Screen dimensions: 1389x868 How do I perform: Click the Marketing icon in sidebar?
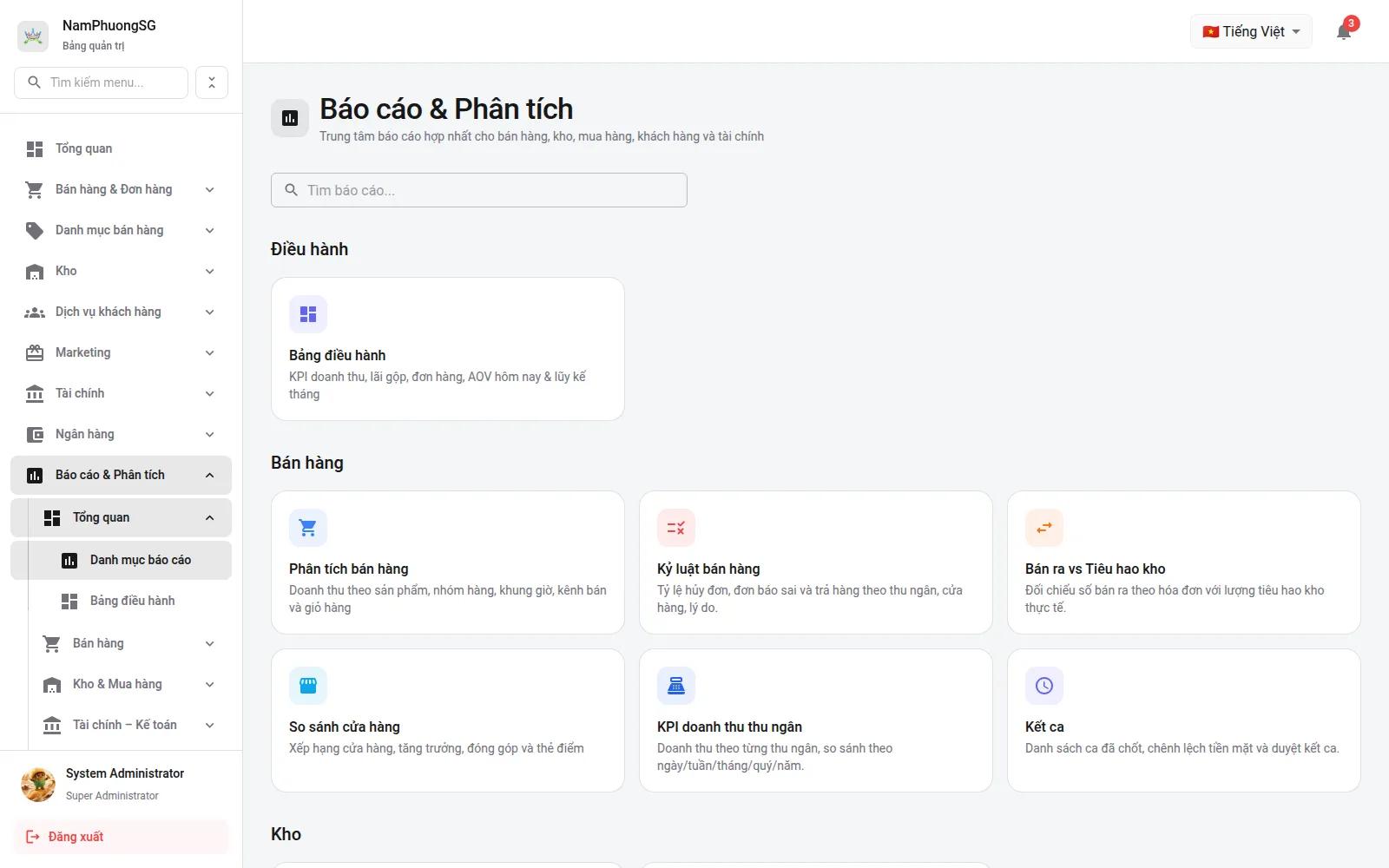point(35,353)
